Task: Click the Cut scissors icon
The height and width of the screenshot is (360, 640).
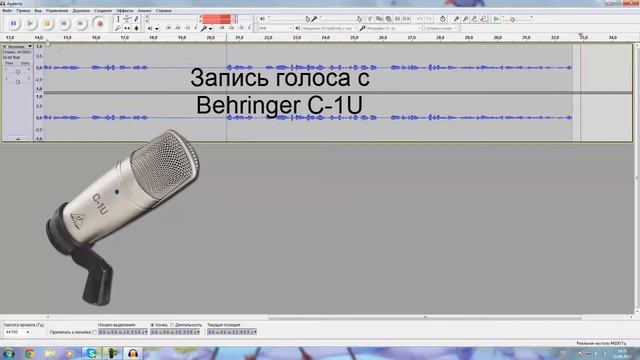Action: point(370,19)
